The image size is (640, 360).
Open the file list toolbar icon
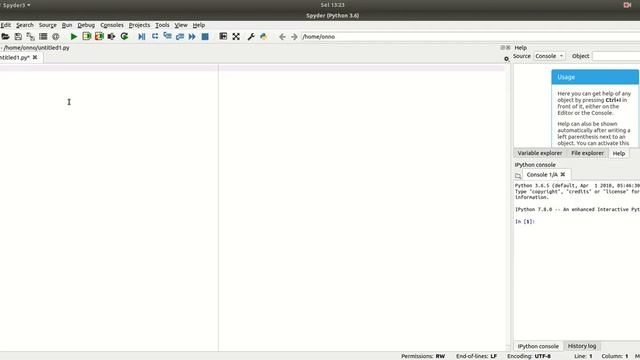pos(43,37)
